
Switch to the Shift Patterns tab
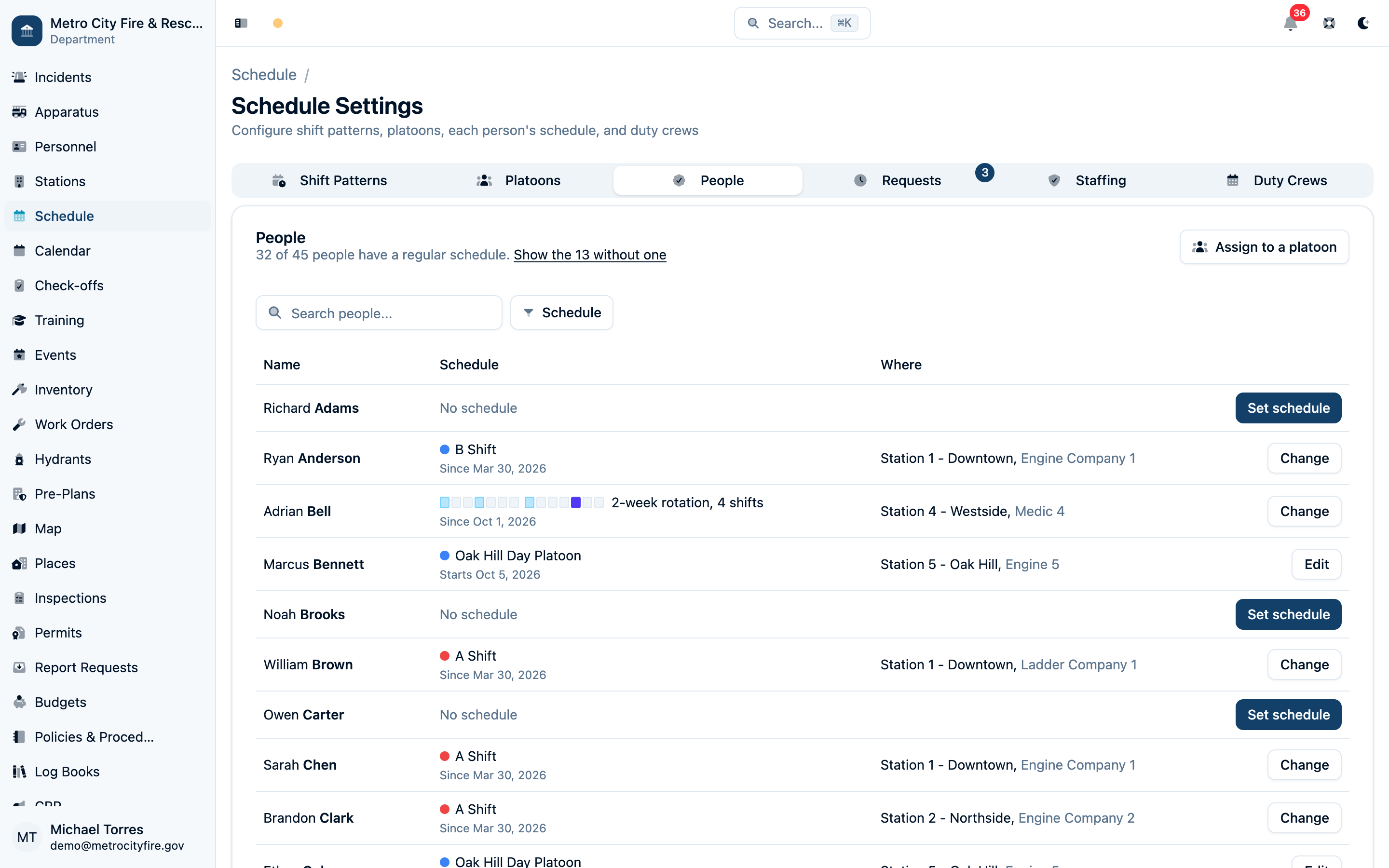point(329,180)
